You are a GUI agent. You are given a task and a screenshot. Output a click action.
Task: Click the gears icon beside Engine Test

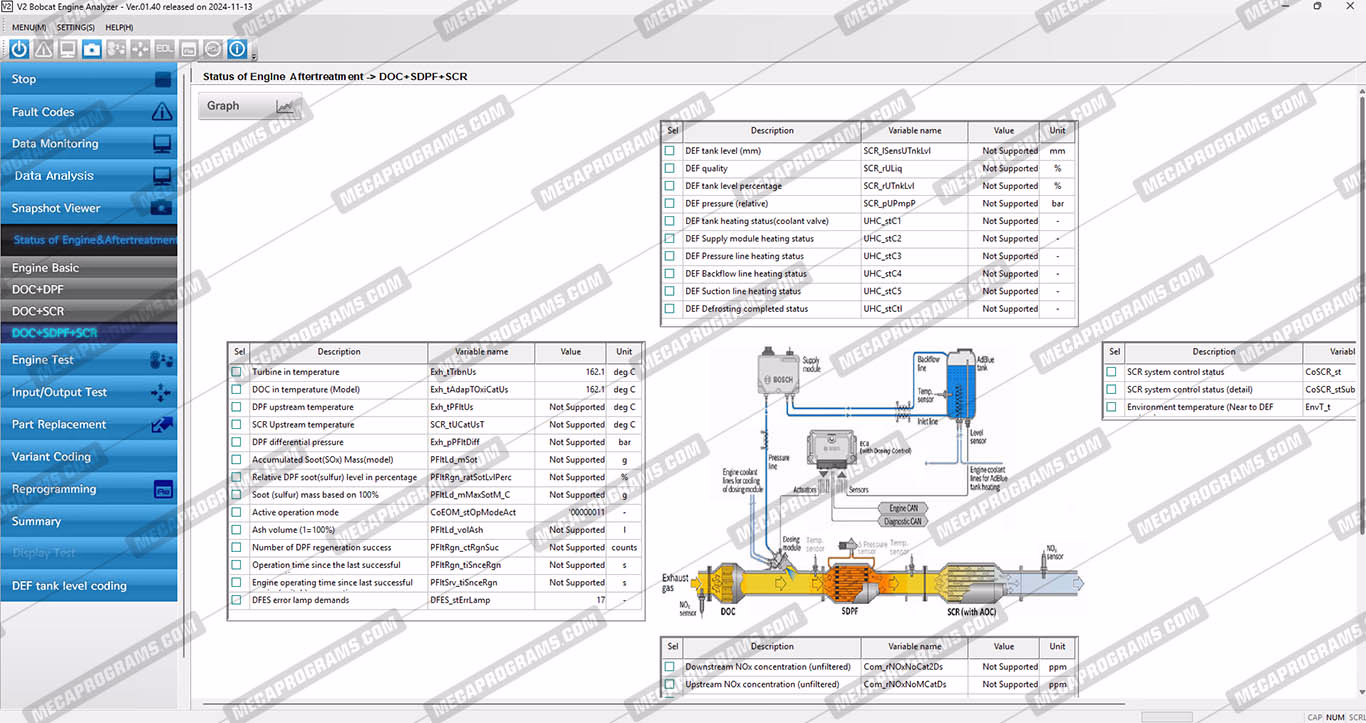point(161,360)
